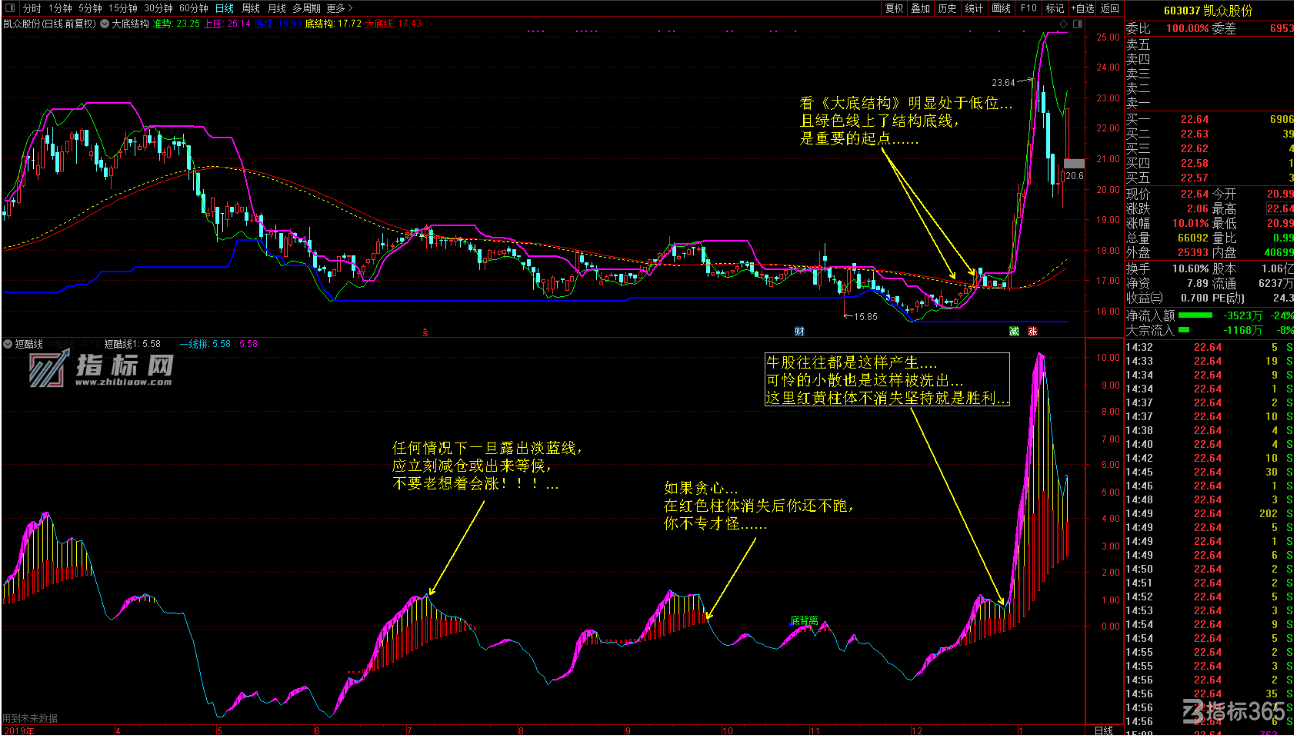The width and height of the screenshot is (1294, 739).
Task: Click the 外盘 25393 value
Action: coord(1194,252)
